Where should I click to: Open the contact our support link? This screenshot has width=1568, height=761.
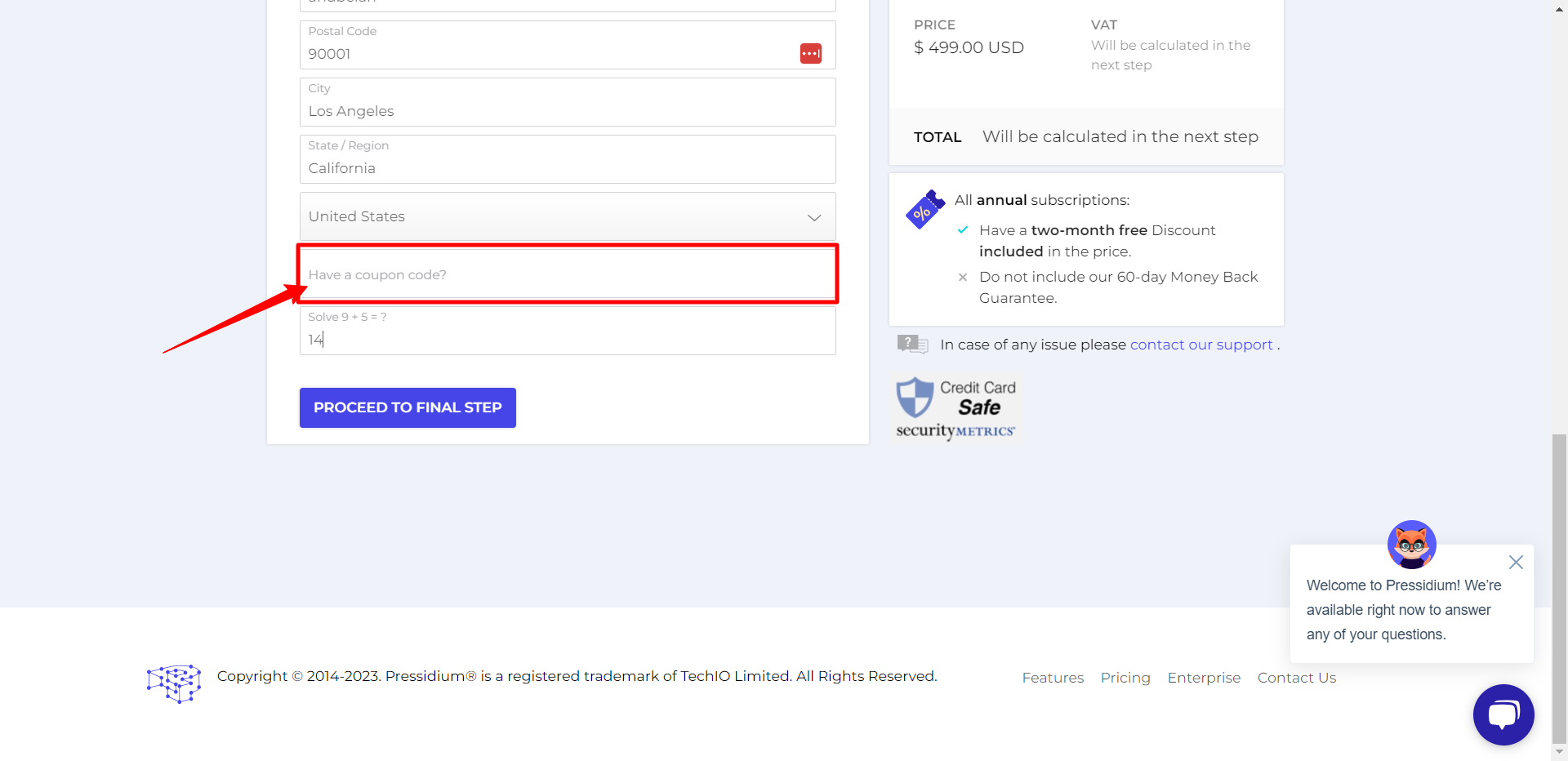coord(1200,344)
